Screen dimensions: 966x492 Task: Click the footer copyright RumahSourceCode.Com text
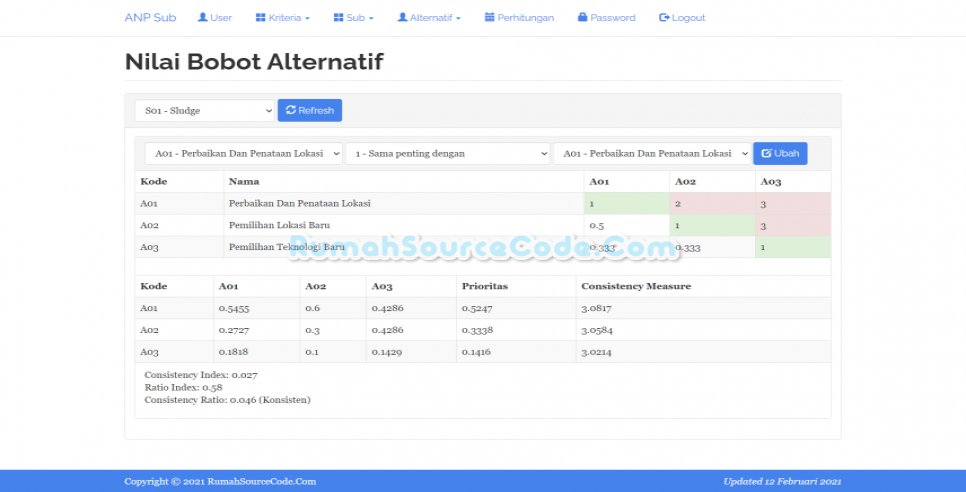220,482
